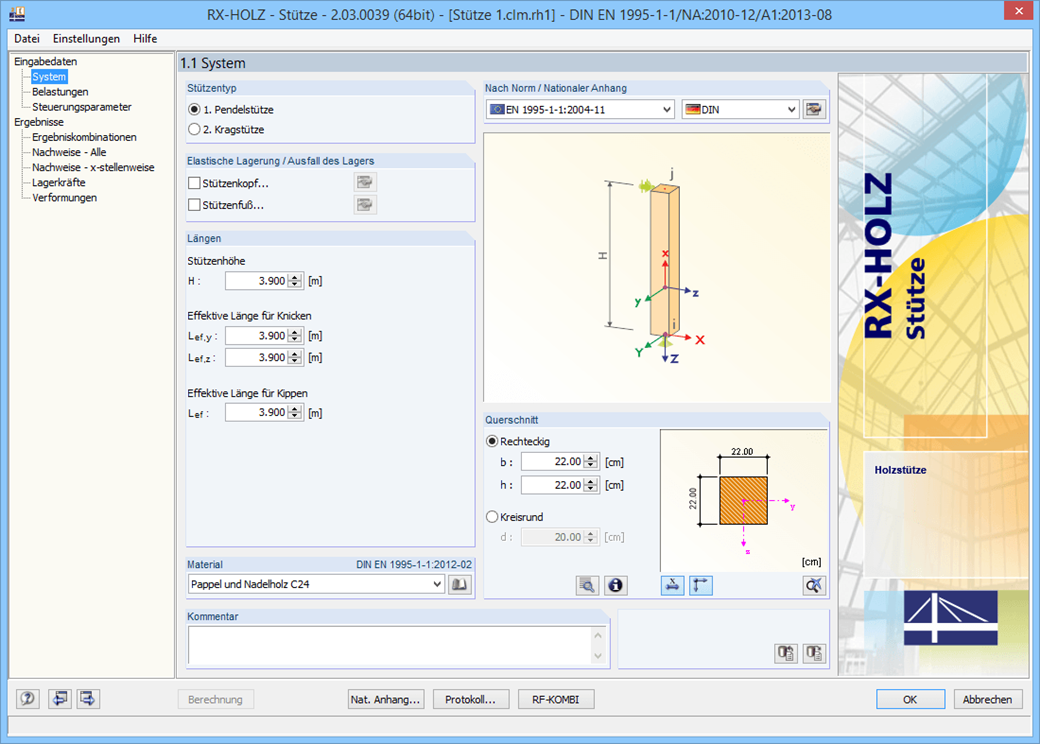Image resolution: width=1040 pixels, height=744 pixels.
Task: Open Verformungen in the tree
Action: tap(64, 198)
